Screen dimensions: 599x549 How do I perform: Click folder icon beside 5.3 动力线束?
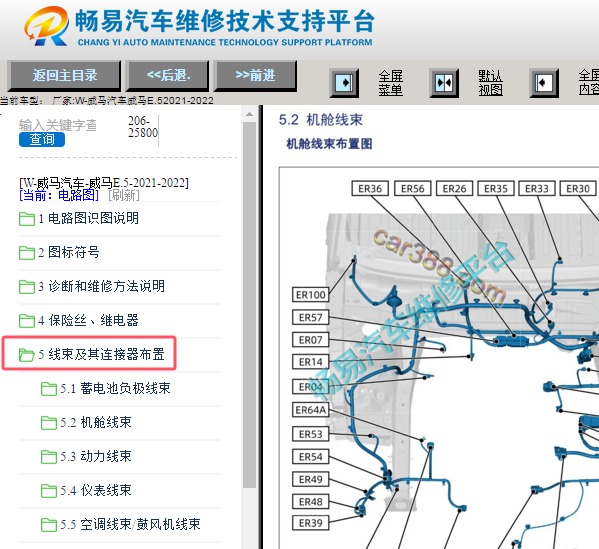49,457
